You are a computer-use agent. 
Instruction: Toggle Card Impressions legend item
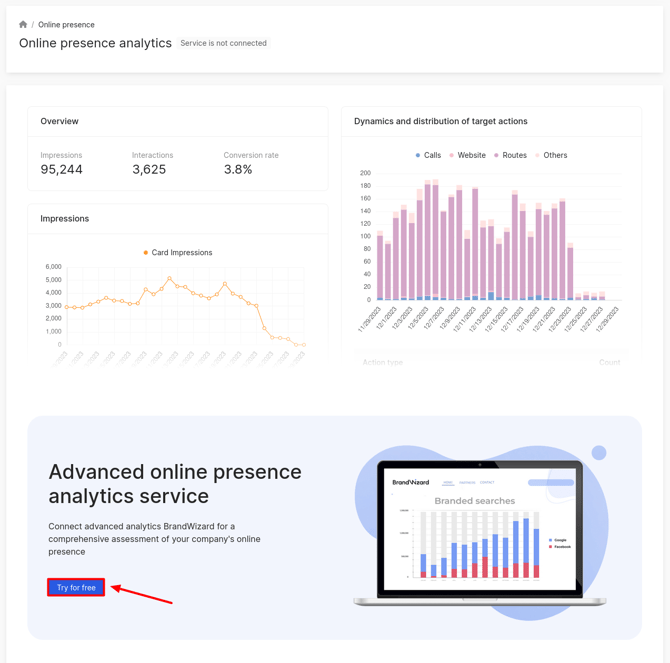177,252
